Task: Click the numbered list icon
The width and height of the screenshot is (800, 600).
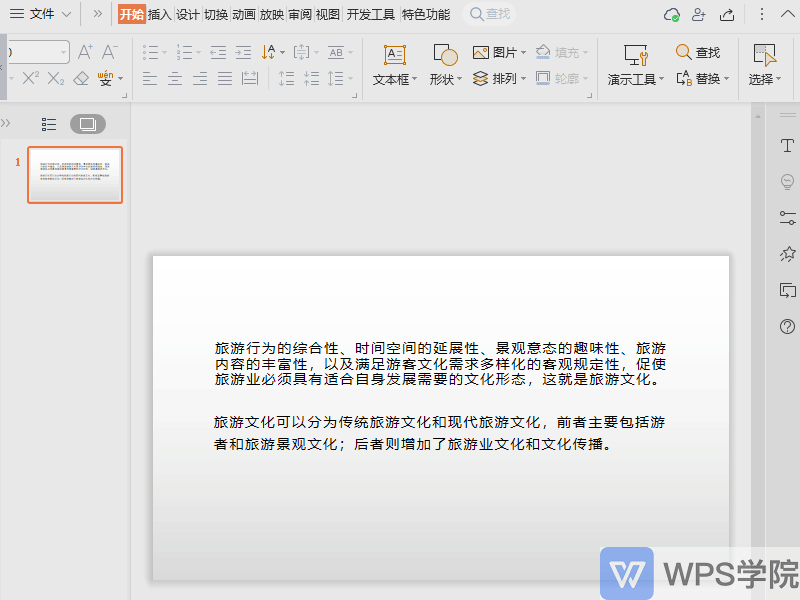Action: click(x=184, y=52)
